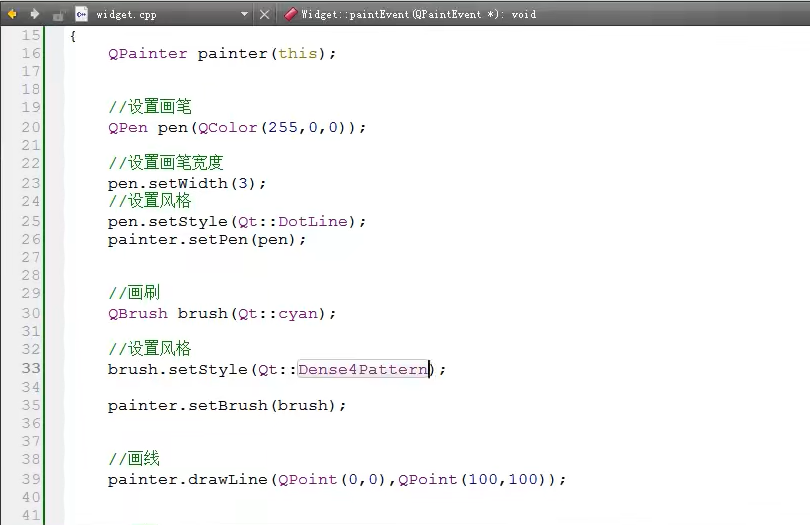Click Qt::cyan color value

point(278,314)
